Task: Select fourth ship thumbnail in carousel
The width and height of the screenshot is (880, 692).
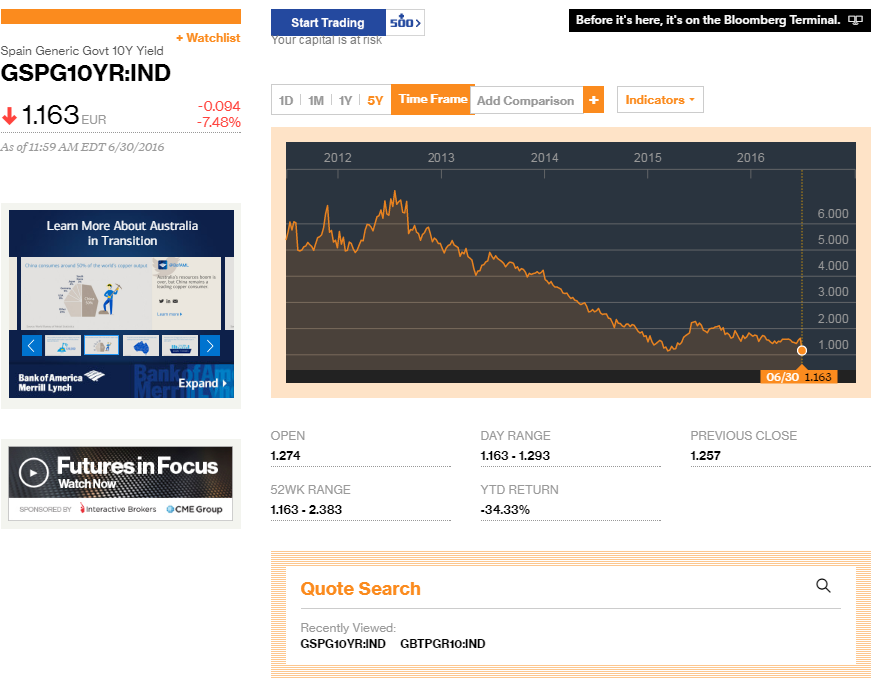Action: tap(180, 346)
